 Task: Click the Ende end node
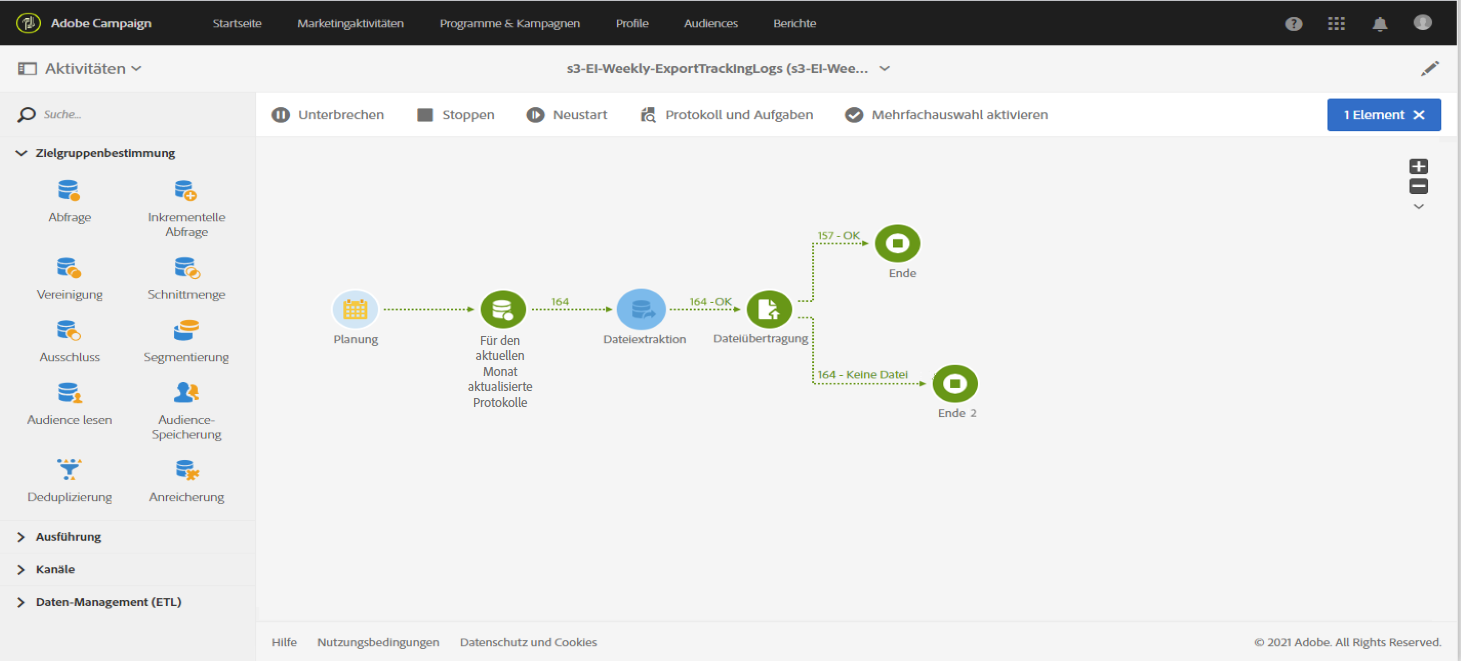897,243
